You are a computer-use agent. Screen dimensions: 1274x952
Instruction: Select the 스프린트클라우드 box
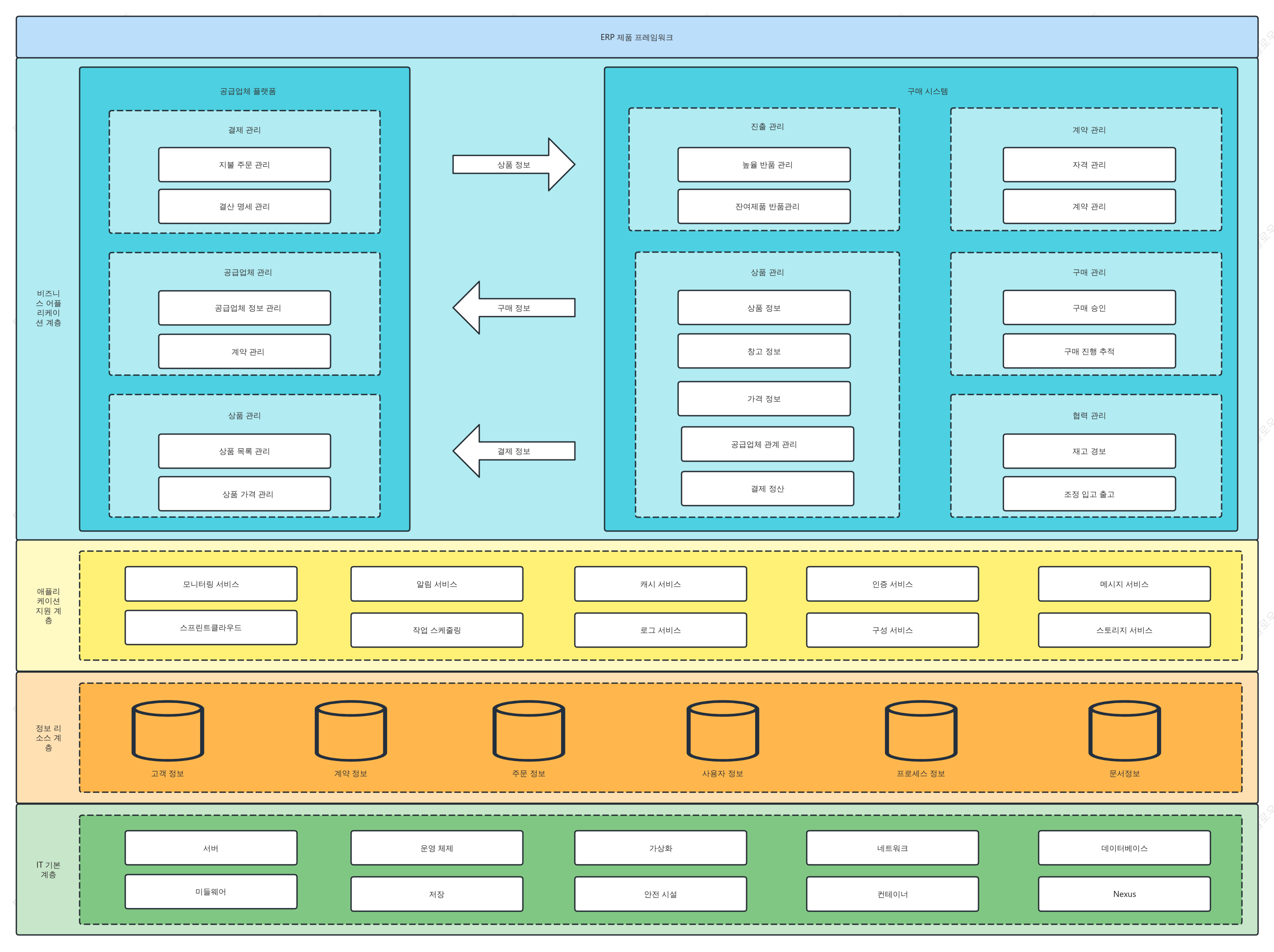click(x=211, y=628)
